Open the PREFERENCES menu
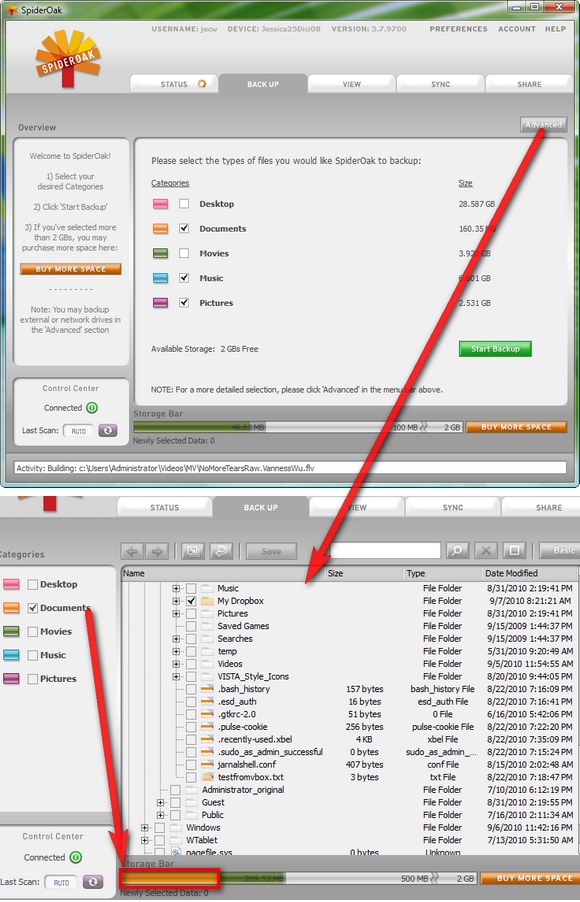Image resolution: width=580 pixels, height=902 pixels. pyautogui.click(x=458, y=29)
